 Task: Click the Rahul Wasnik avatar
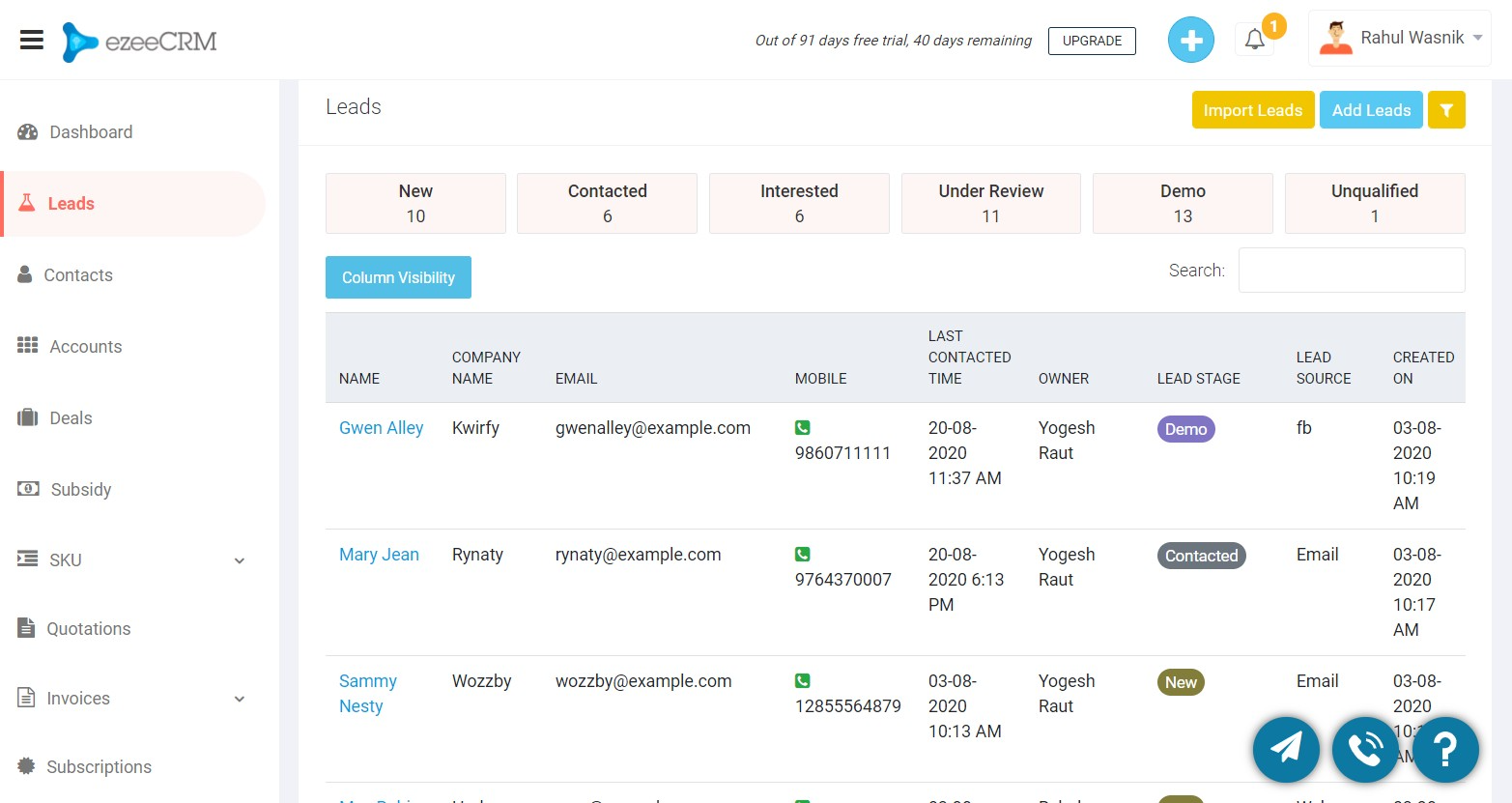[1335, 38]
